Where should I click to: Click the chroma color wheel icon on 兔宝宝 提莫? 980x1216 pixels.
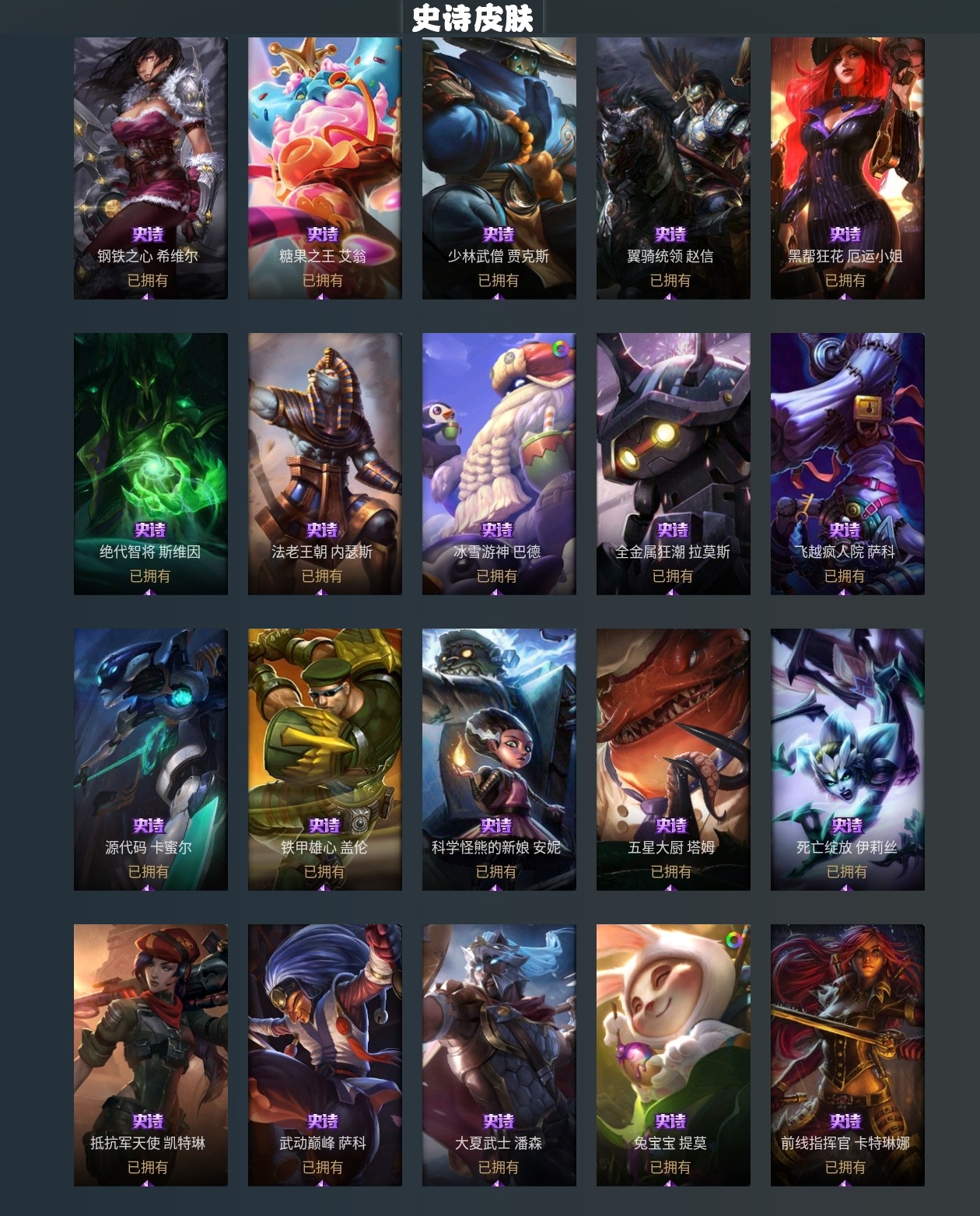[x=734, y=941]
